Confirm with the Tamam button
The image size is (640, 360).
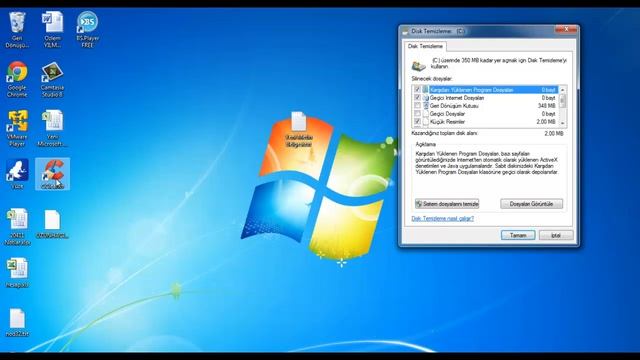pyautogui.click(x=518, y=236)
